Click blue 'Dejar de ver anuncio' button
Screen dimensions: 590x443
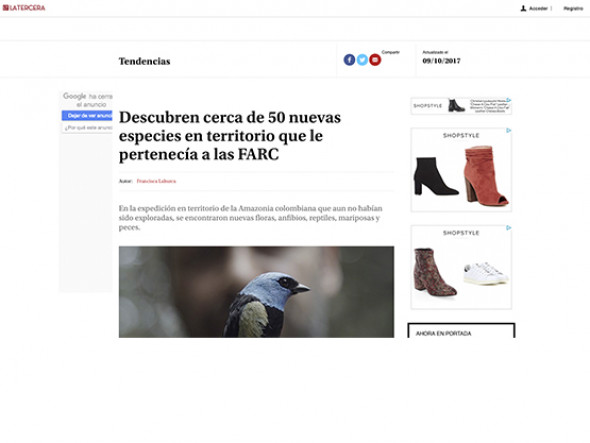pos(87,116)
